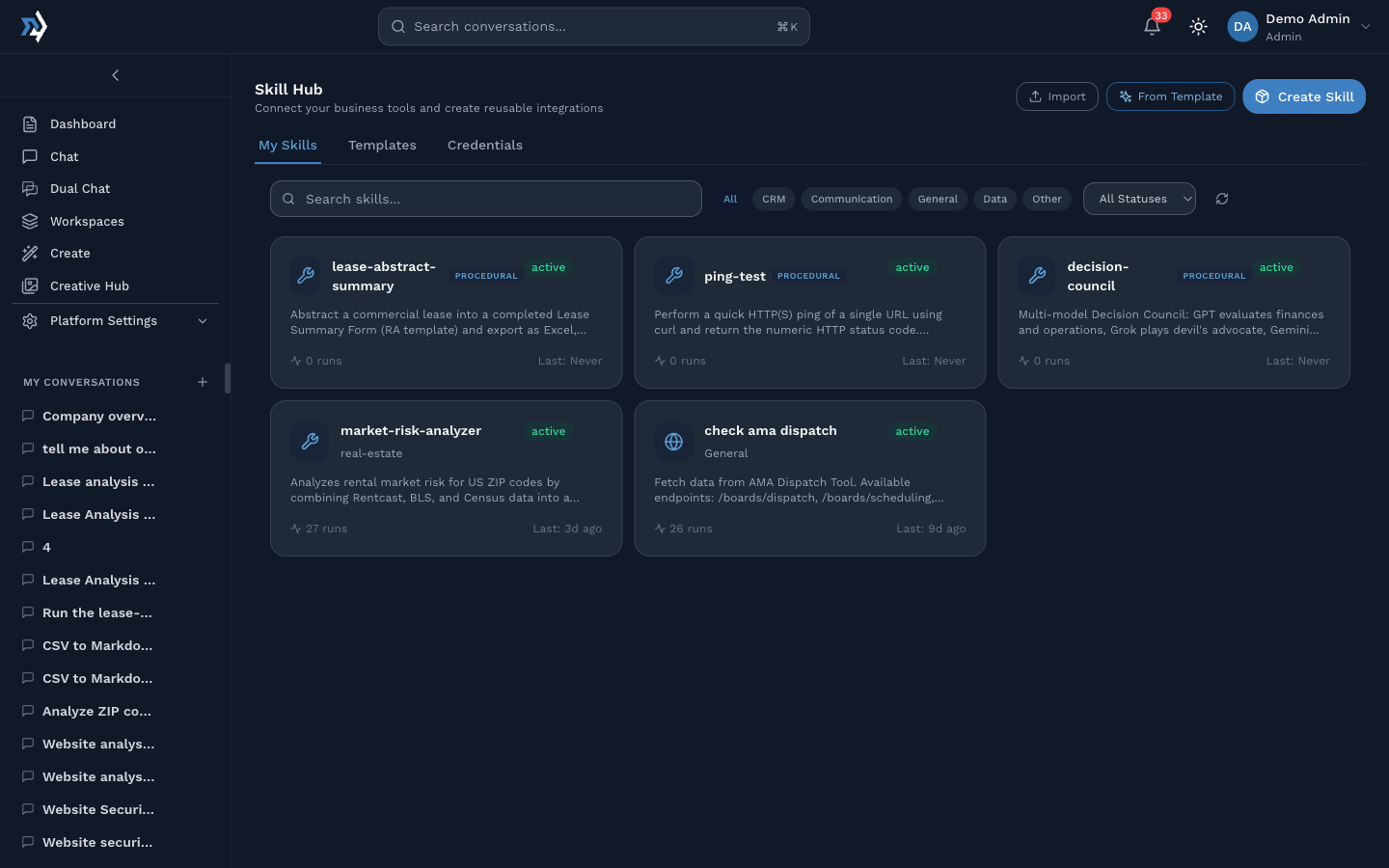
Task: Click the plus icon to start new conversation
Action: pyautogui.click(x=203, y=382)
